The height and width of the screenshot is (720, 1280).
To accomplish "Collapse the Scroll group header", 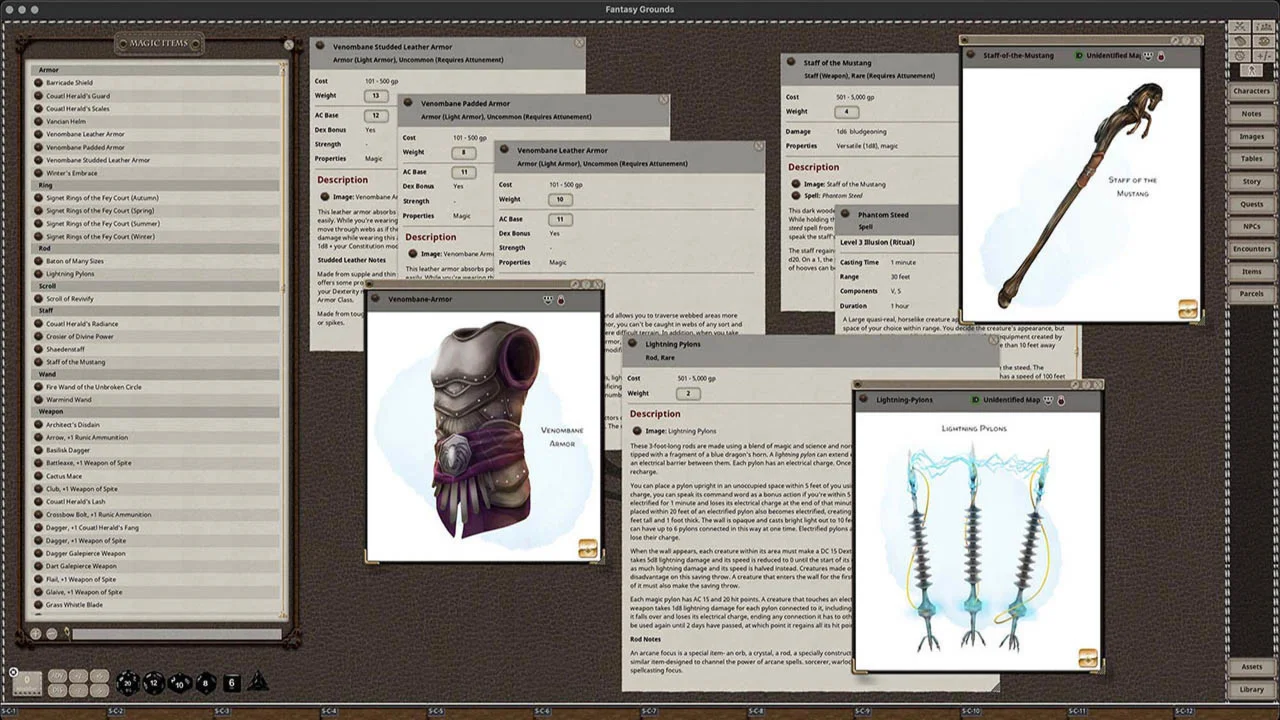I will (156, 286).
